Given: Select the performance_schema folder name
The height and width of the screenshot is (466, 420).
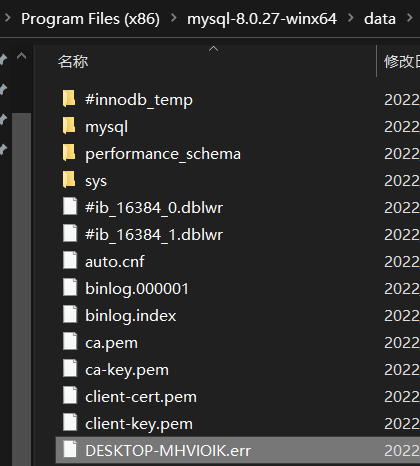Looking at the screenshot, I should (163, 154).
